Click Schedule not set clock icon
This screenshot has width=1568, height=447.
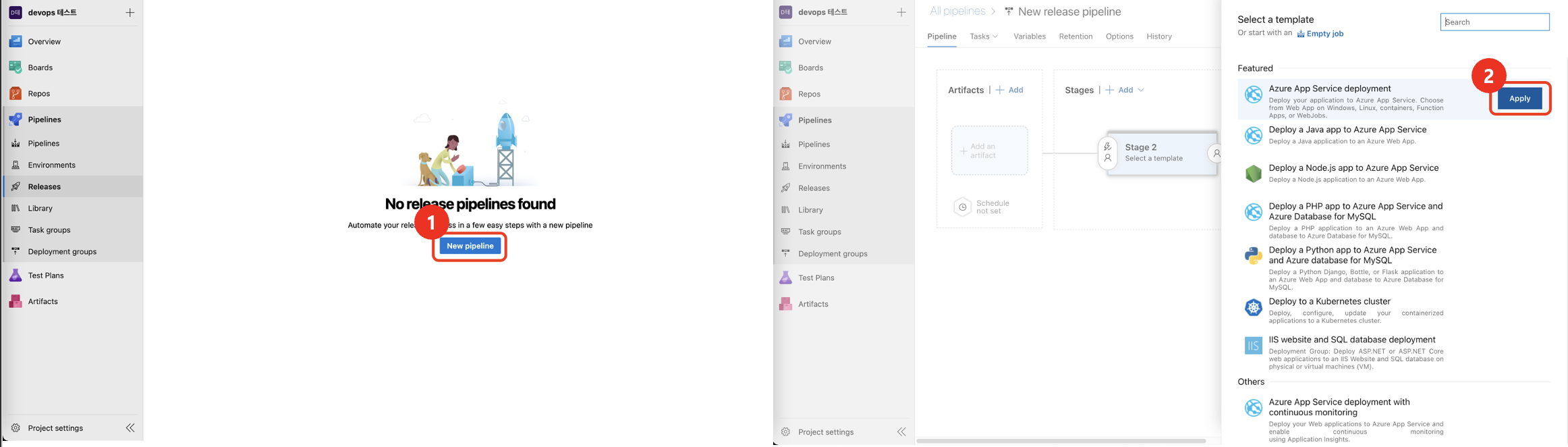tap(963, 207)
